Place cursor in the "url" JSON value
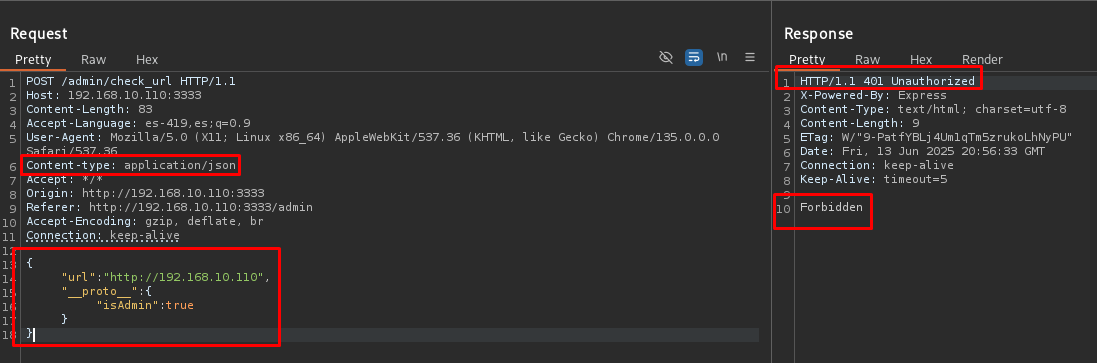Screen dimensions: 1097x363 pyautogui.click(x=183, y=277)
